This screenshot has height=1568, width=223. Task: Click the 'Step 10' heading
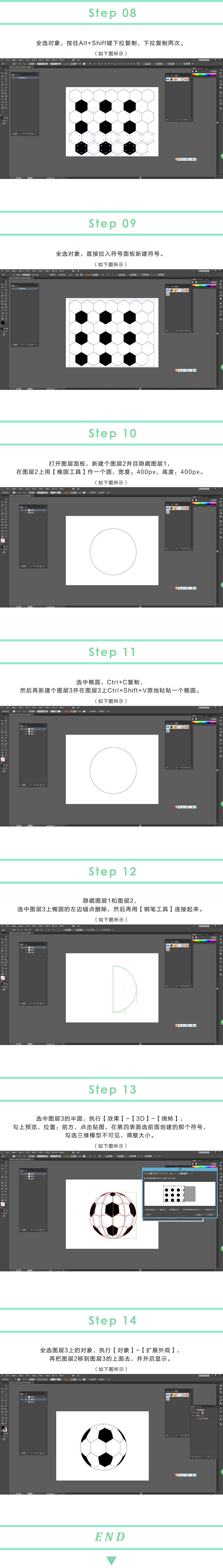tap(112, 433)
